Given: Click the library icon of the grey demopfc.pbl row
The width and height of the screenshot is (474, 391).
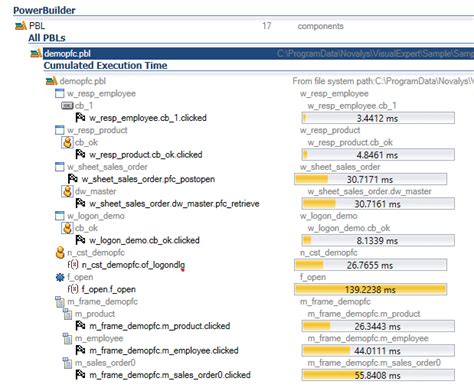Looking at the screenshot, I should point(51,81).
